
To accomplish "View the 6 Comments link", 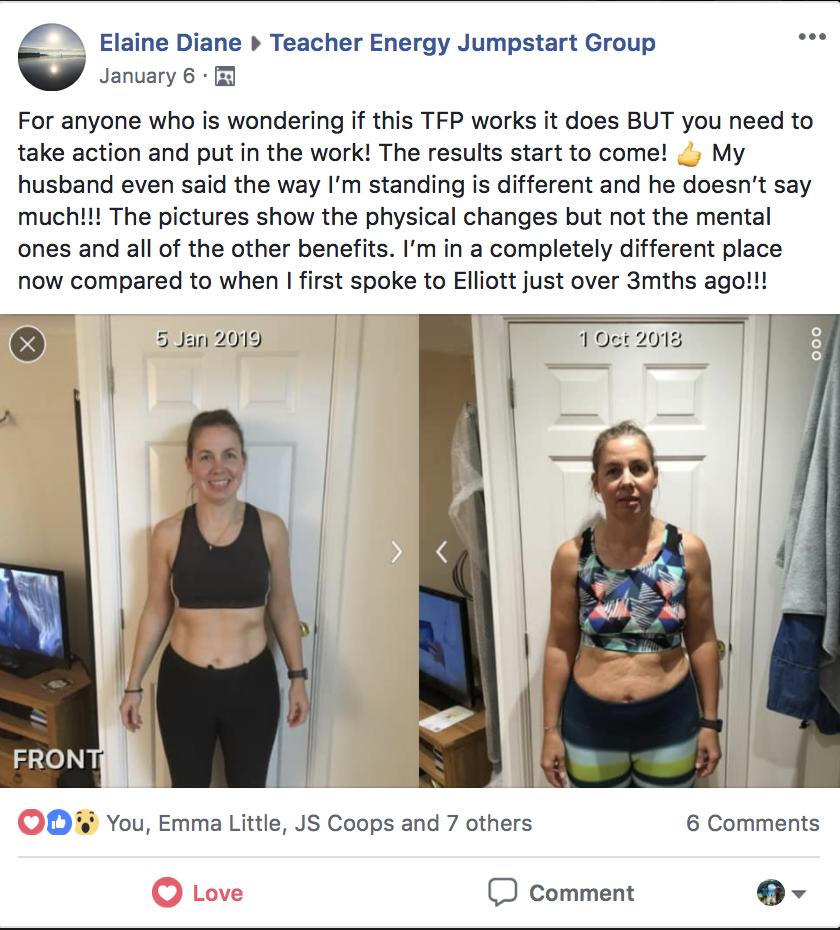I will tap(753, 823).
